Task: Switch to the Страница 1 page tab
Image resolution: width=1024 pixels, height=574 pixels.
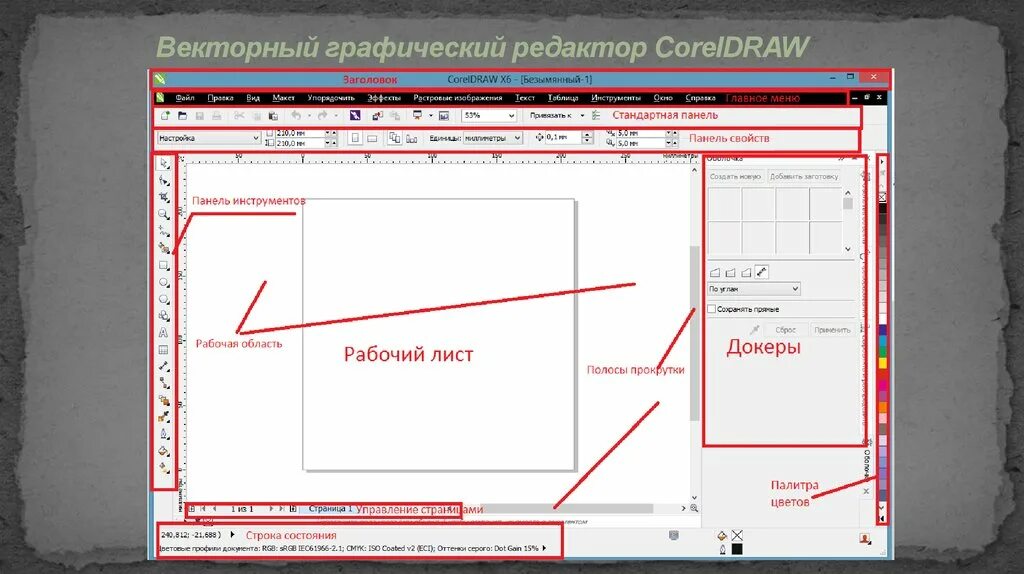Action: (330, 508)
